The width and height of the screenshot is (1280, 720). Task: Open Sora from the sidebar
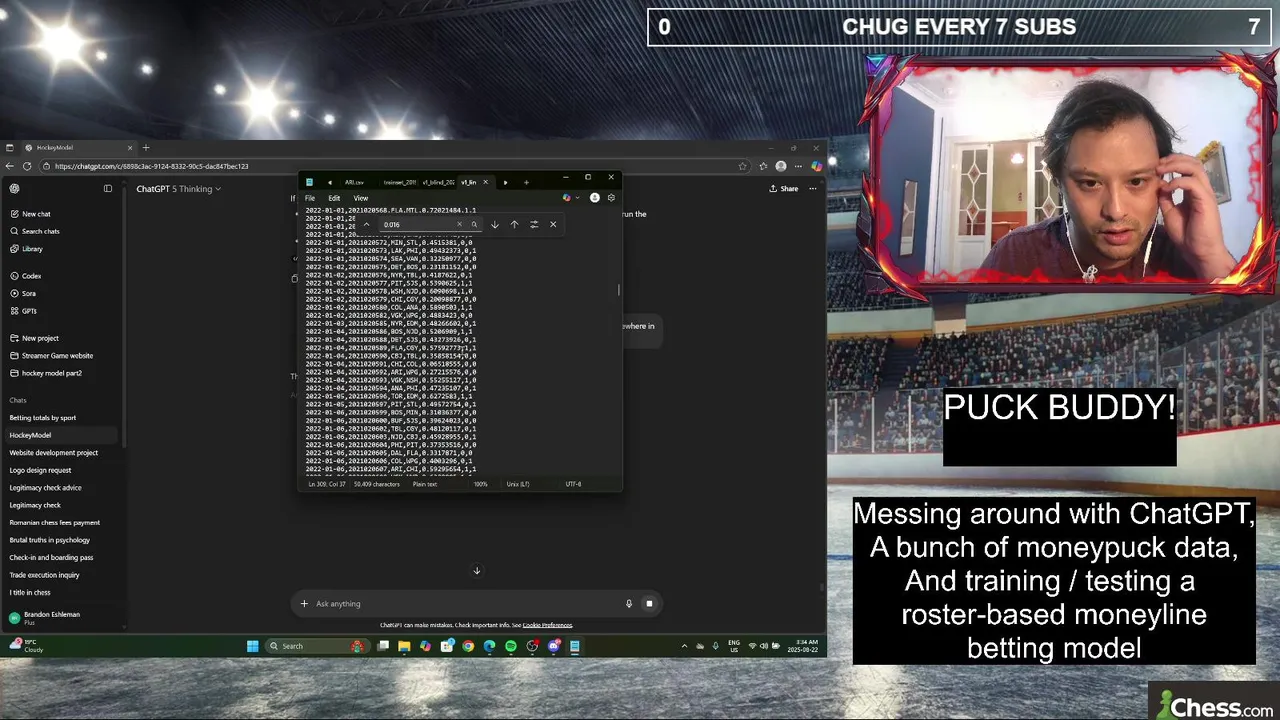(x=29, y=293)
